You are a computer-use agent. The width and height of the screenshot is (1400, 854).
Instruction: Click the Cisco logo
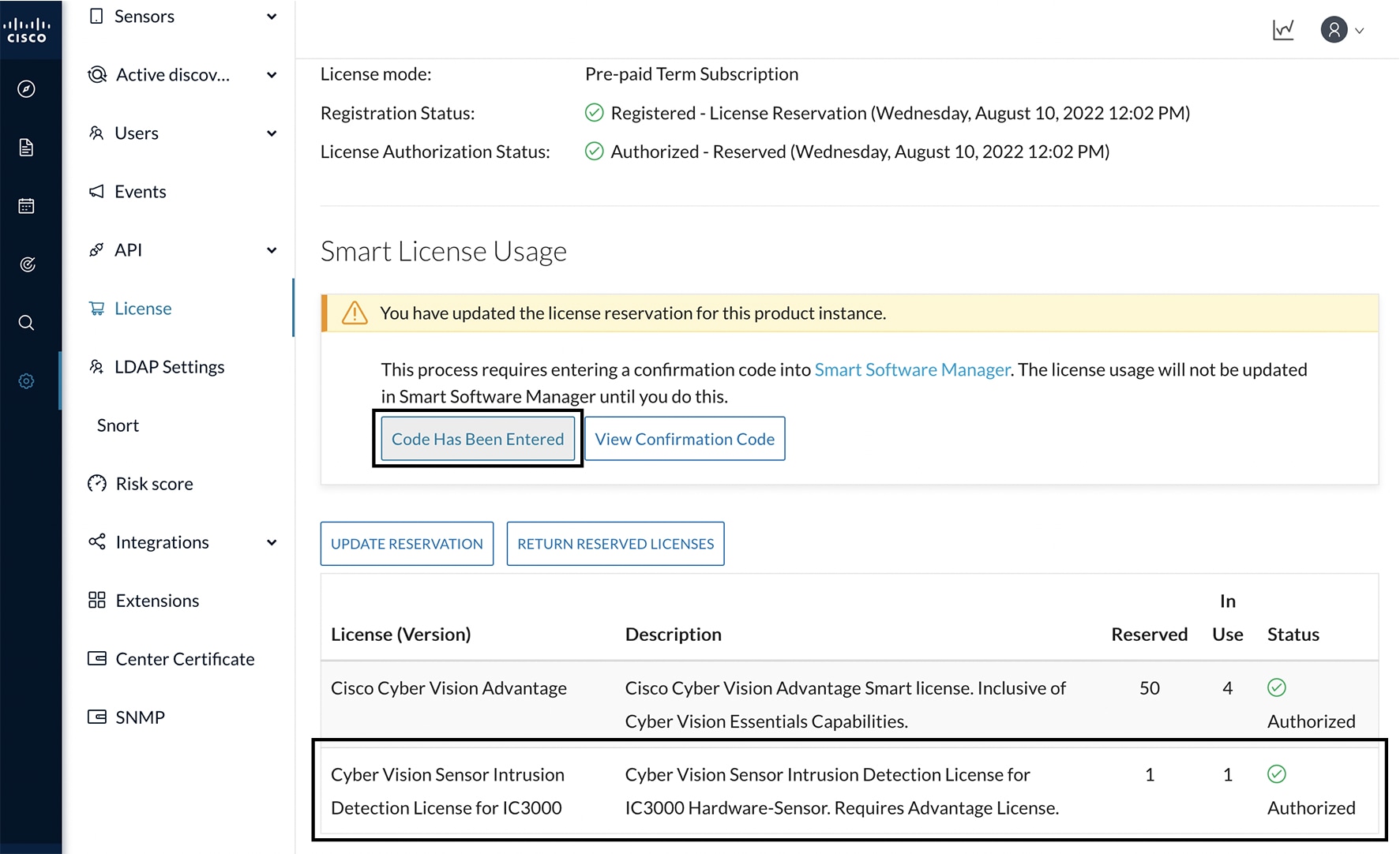click(27, 31)
